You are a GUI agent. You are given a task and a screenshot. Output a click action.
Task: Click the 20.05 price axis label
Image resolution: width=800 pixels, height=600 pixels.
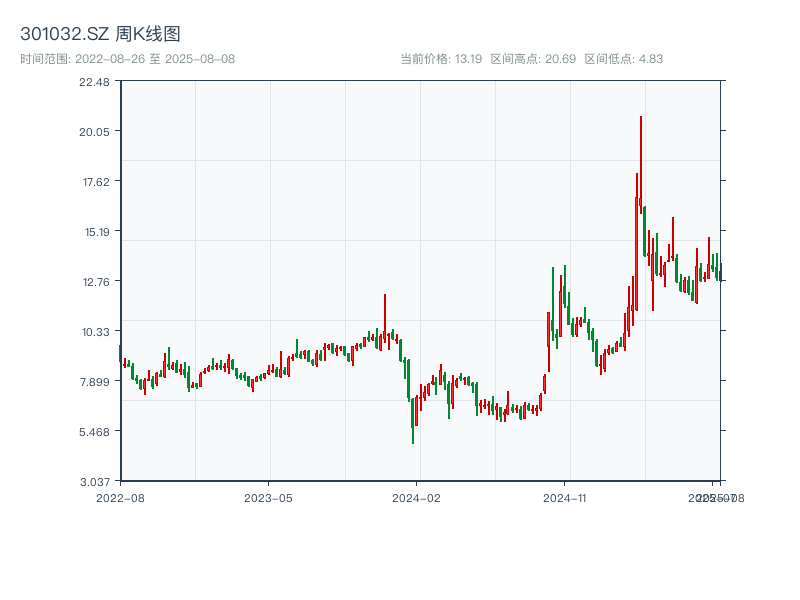tap(94, 132)
